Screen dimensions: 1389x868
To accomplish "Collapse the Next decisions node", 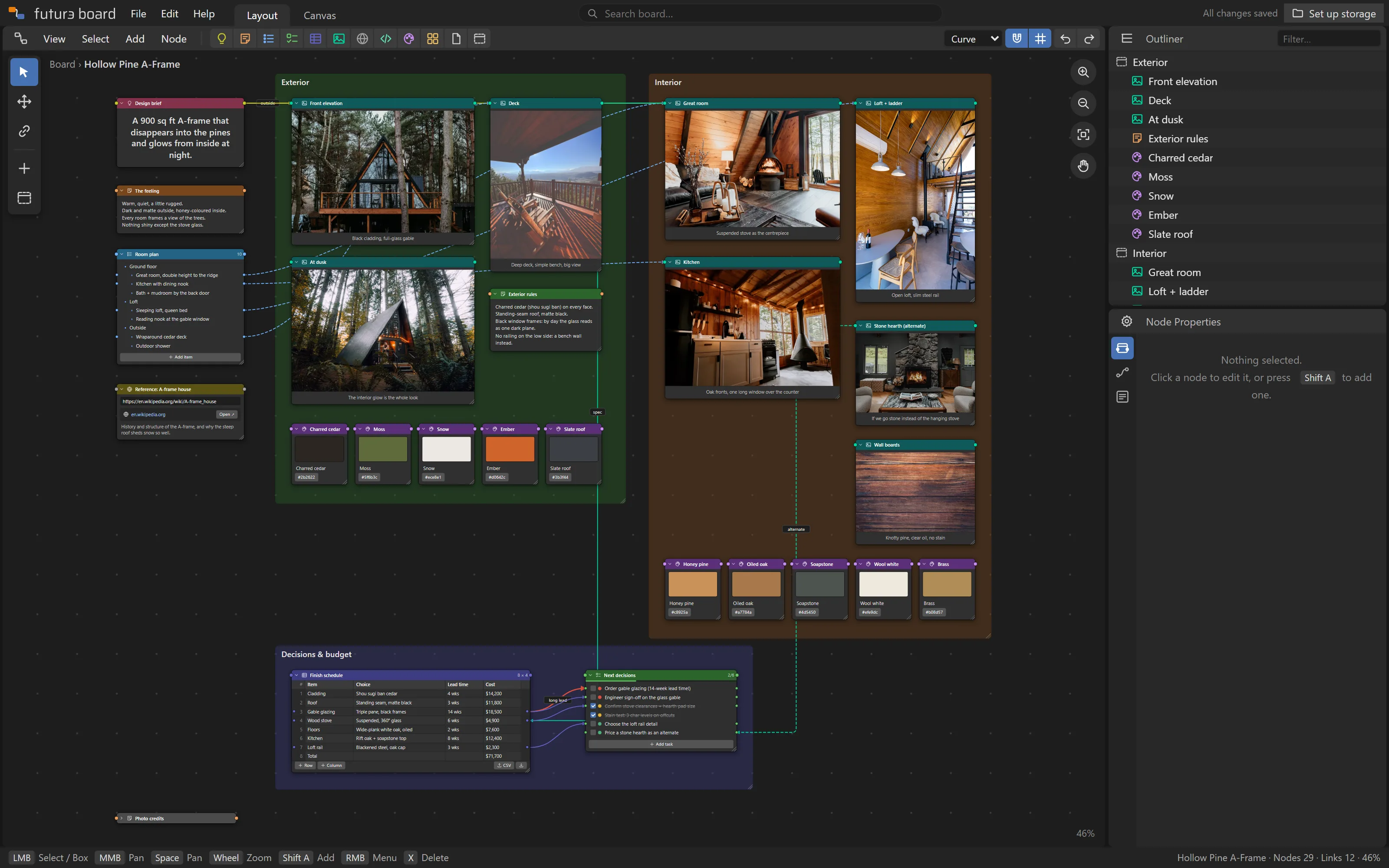I will tap(590, 675).
